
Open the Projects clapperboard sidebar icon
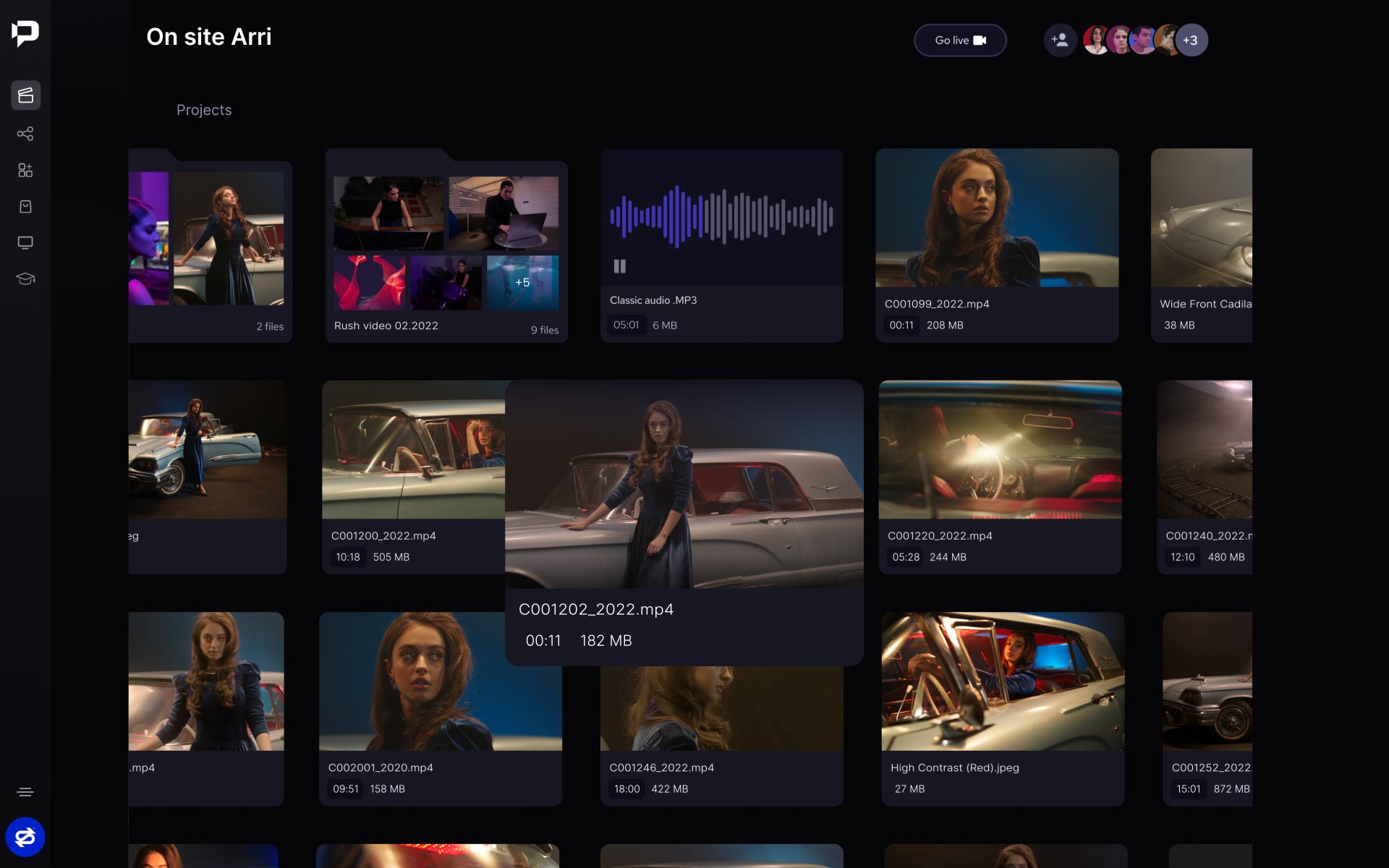pos(25,95)
